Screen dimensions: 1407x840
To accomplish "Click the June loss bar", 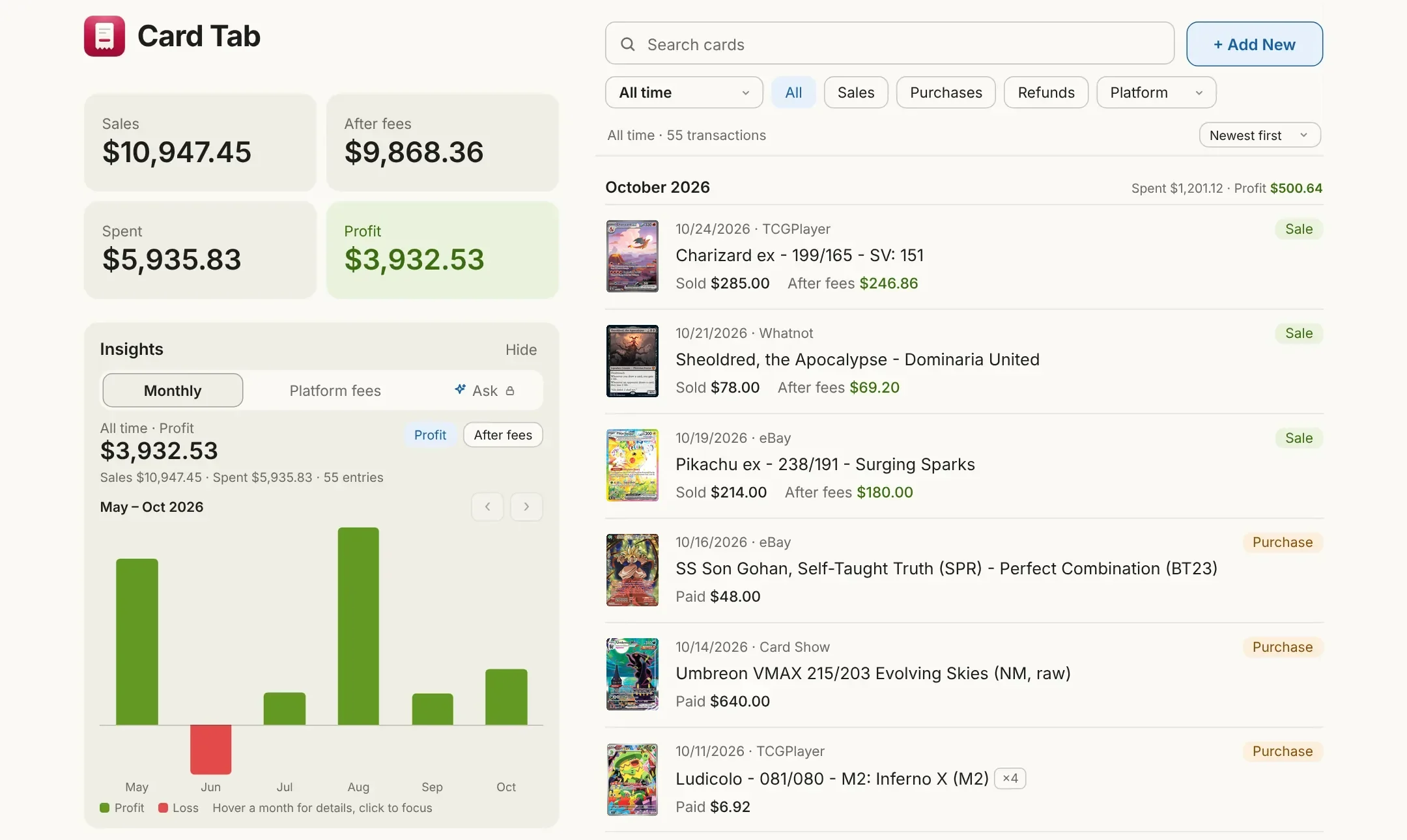I will coord(210,749).
